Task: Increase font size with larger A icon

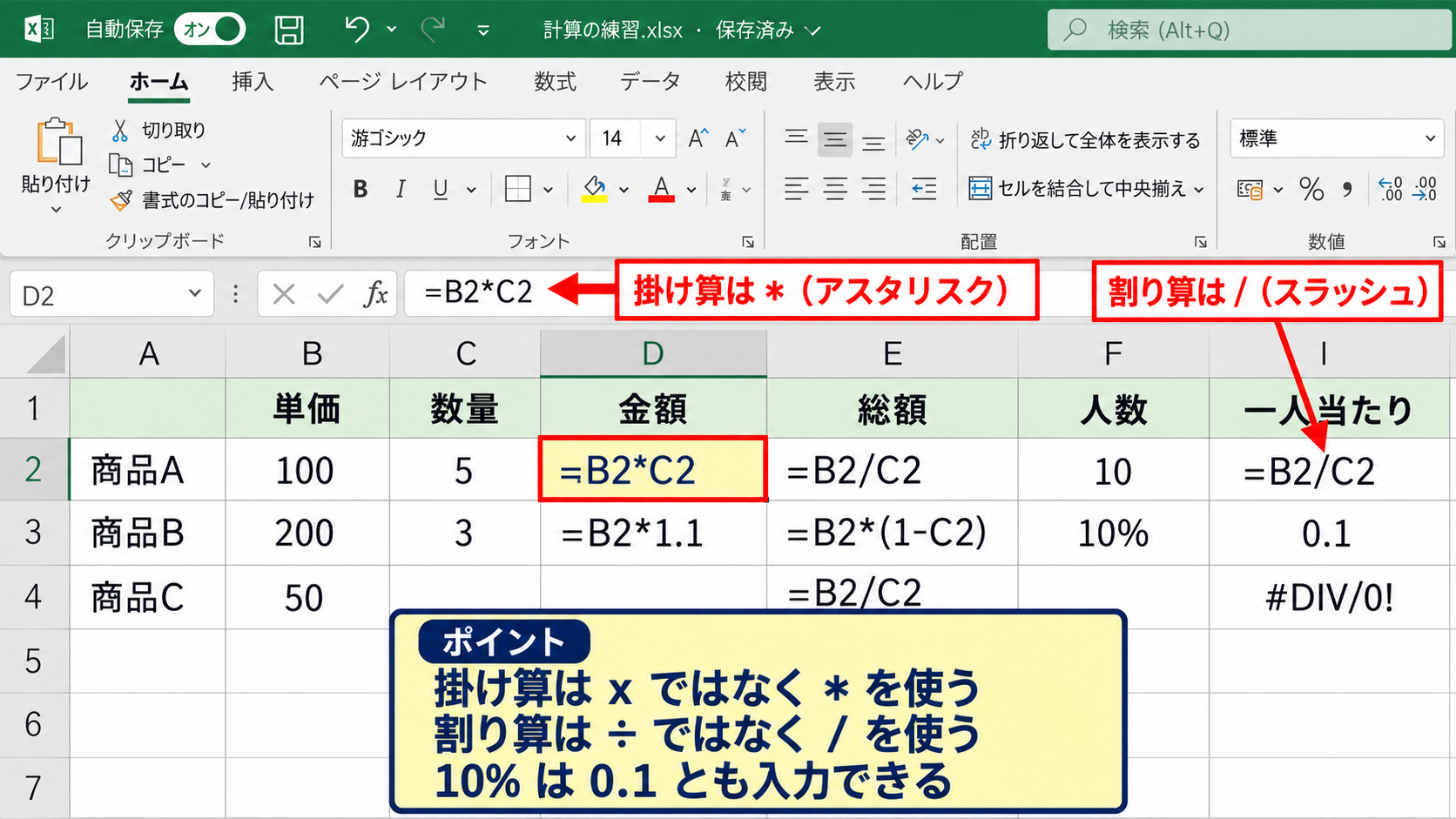Action: (698, 138)
